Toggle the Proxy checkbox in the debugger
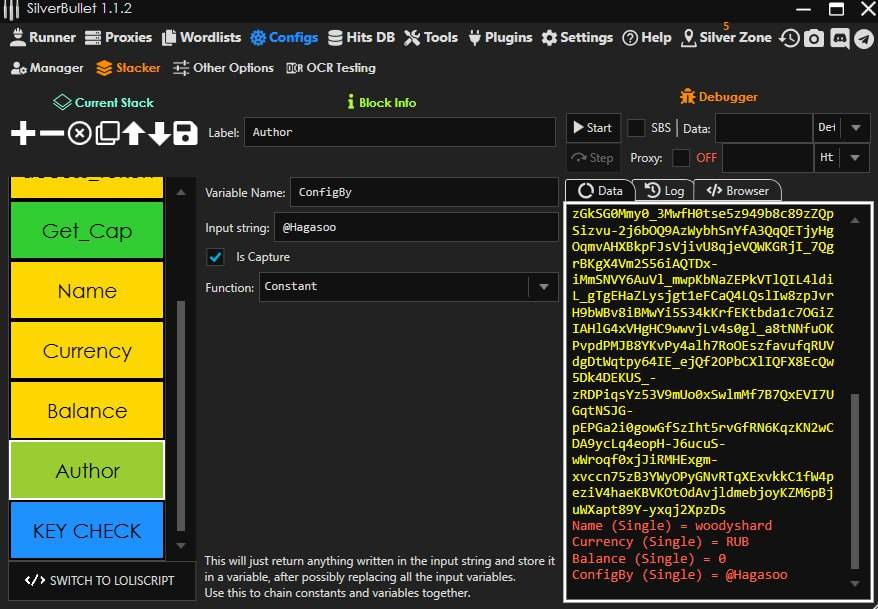 (x=681, y=158)
